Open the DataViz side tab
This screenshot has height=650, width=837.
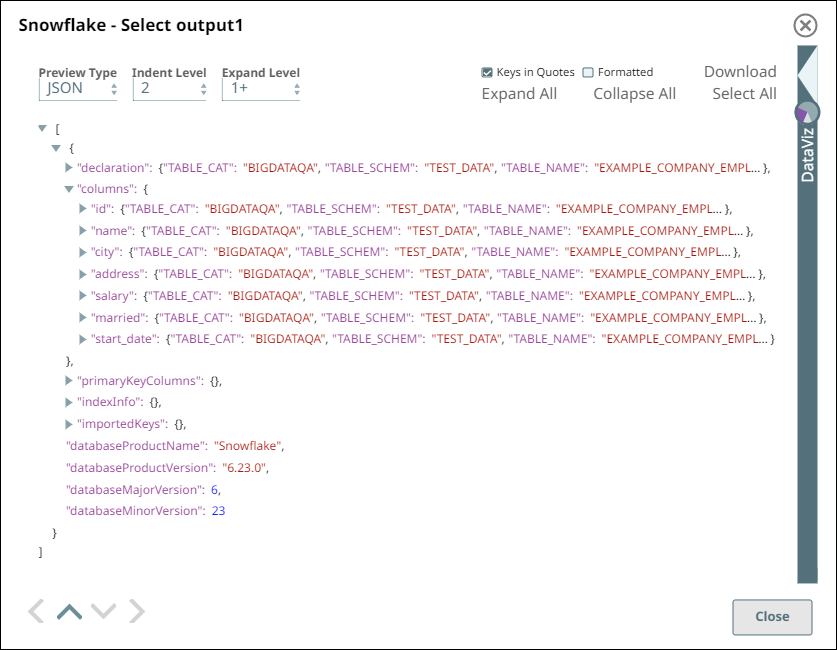pyautogui.click(x=807, y=155)
